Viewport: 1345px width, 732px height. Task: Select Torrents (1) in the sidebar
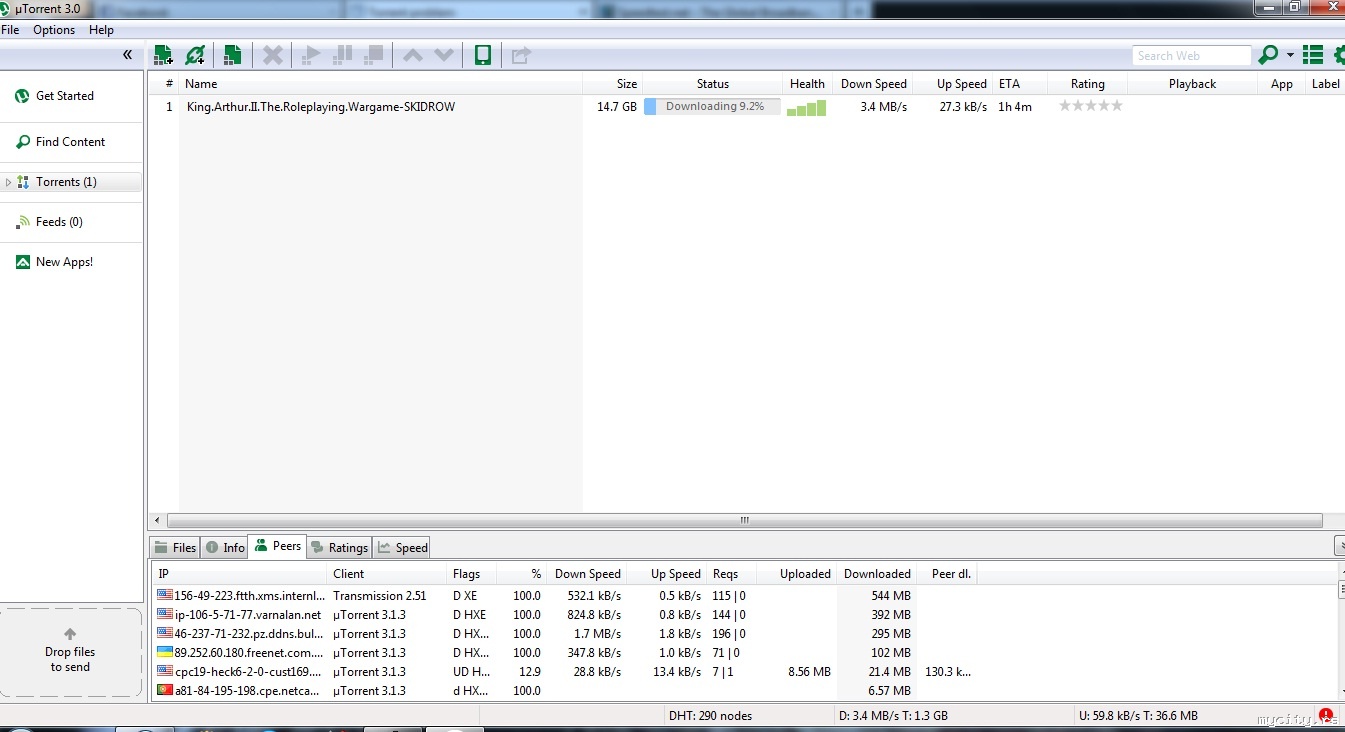tap(72, 182)
